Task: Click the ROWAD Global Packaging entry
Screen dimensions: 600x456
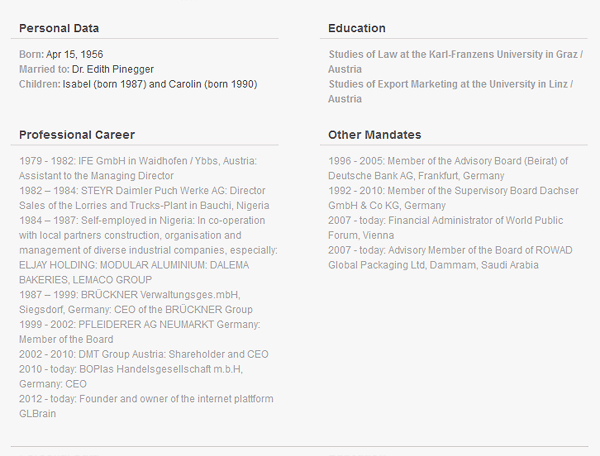Action: (x=450, y=258)
